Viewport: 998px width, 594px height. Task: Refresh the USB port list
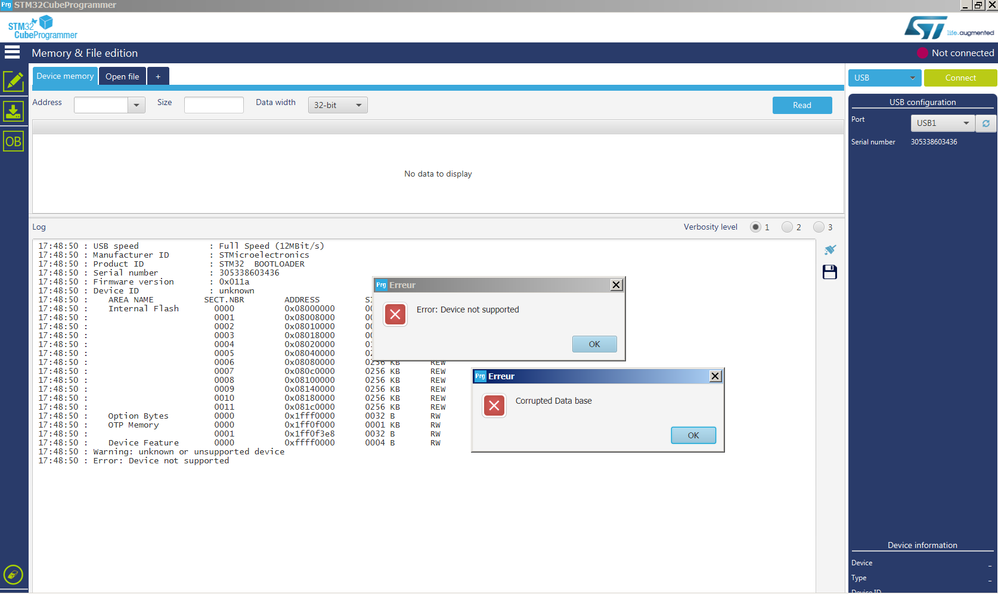[986, 124]
